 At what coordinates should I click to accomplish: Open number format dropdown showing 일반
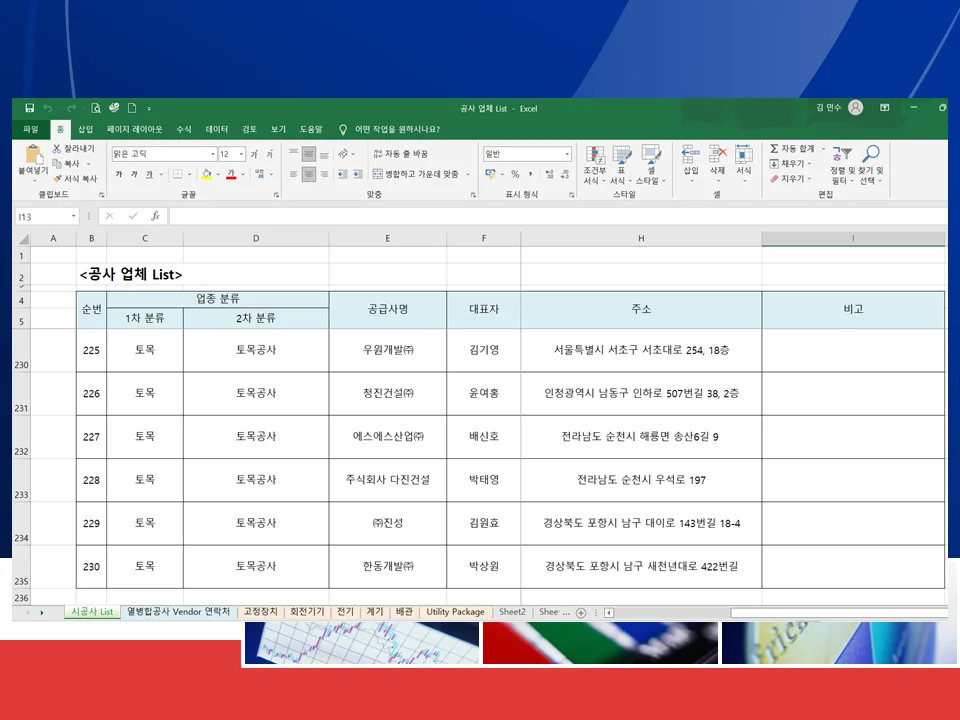pos(567,154)
